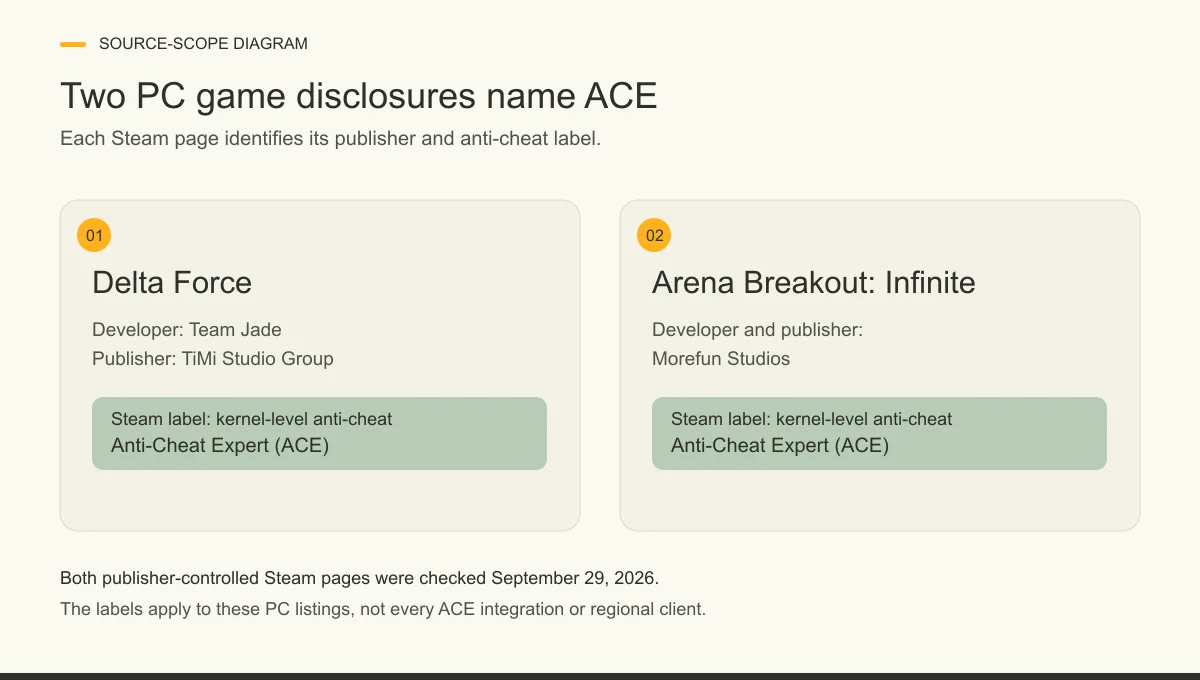Select the 'Delta Force' title
The height and width of the screenshot is (680, 1200).
point(172,283)
